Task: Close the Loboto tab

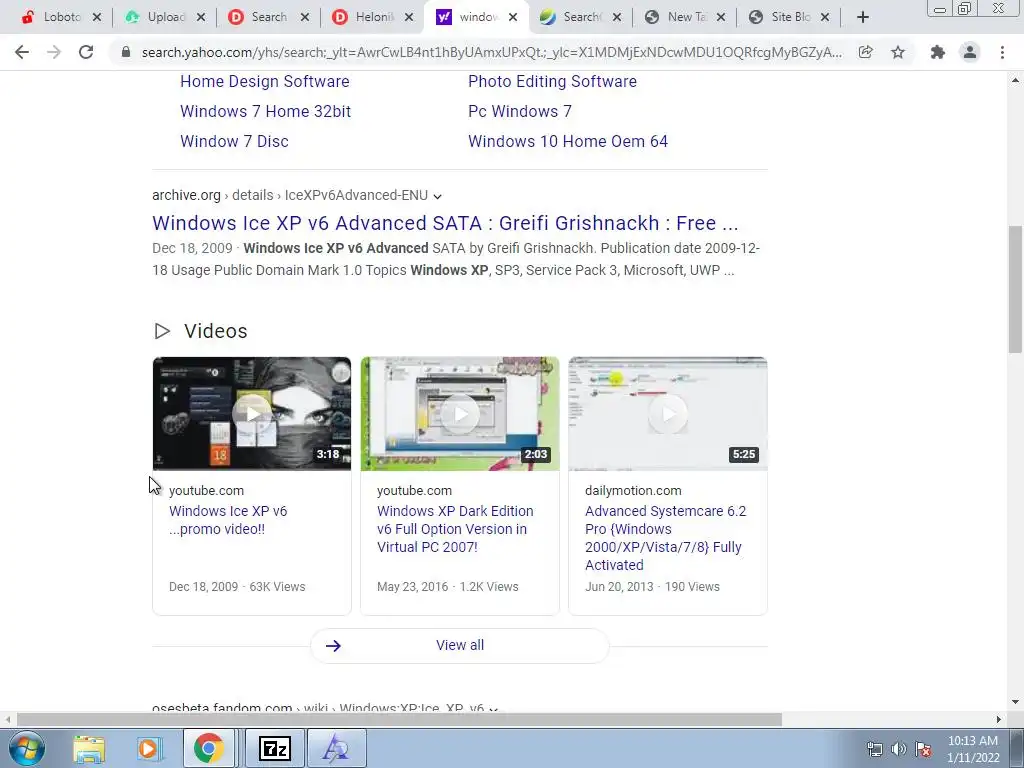Action: pos(97,18)
